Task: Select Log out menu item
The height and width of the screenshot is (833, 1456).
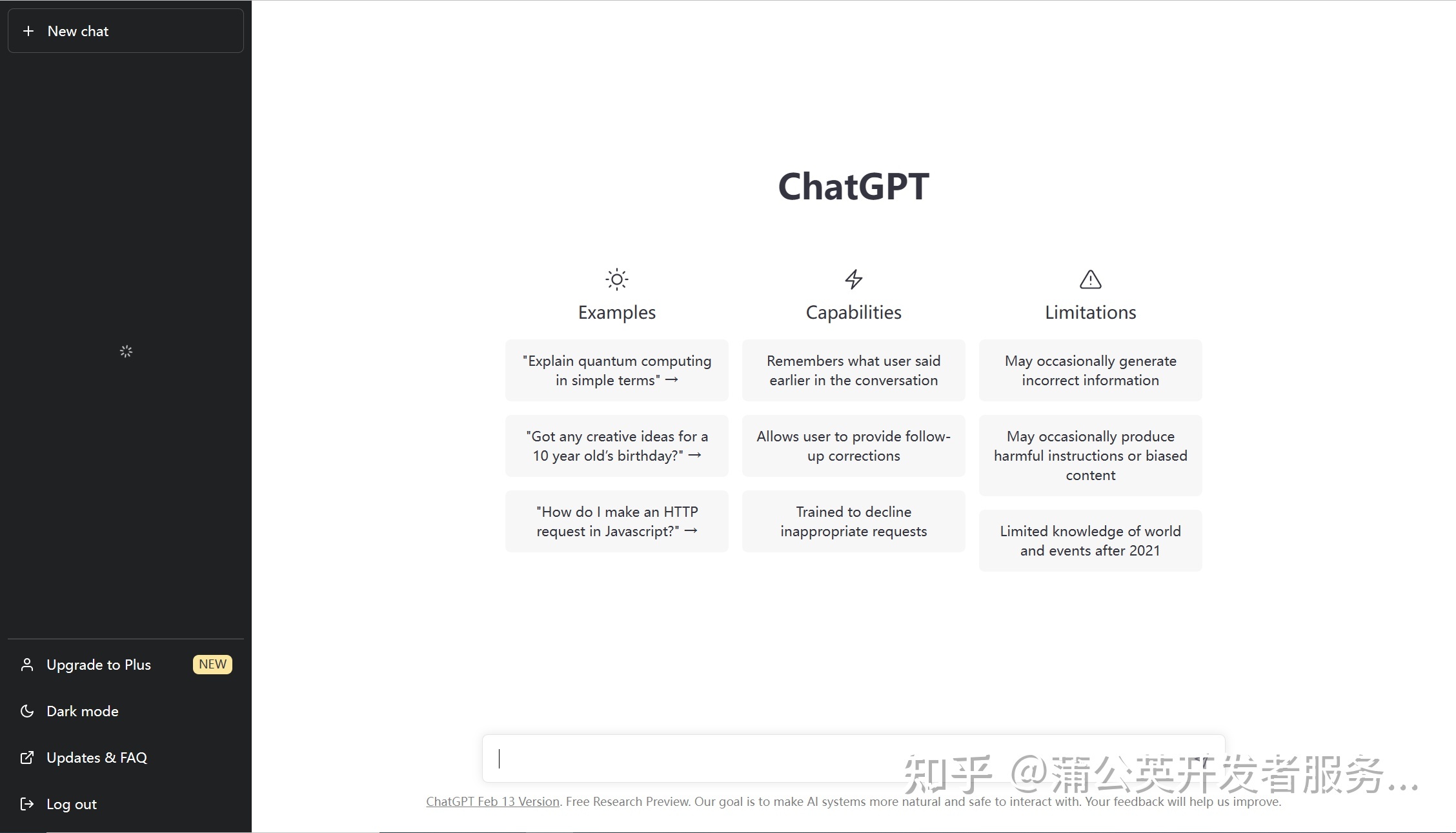Action: coord(72,804)
